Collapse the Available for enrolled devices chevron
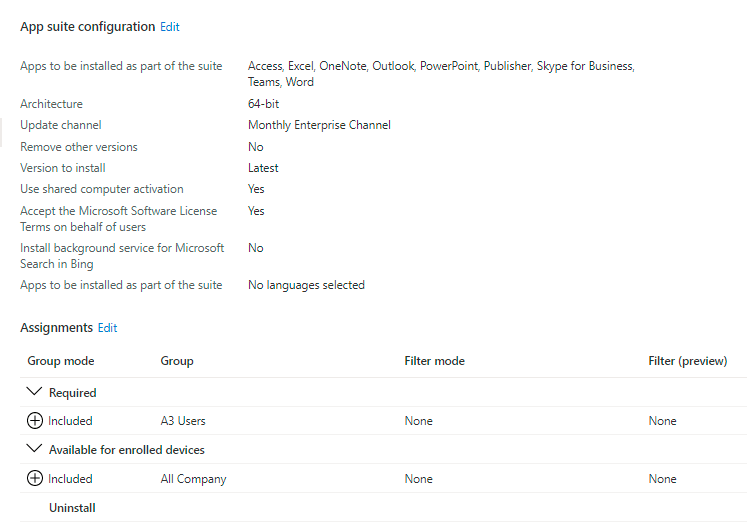This screenshot has width=747, height=531. tap(34, 449)
